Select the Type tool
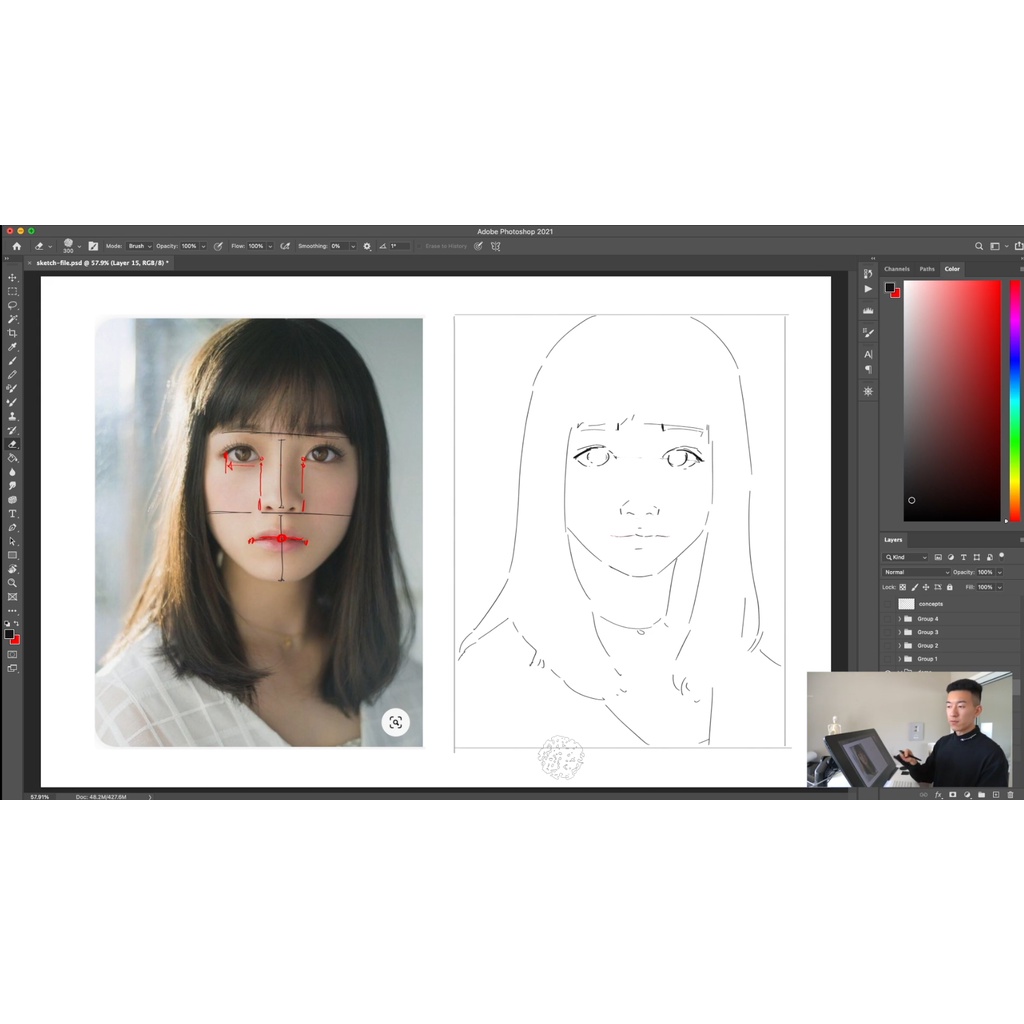 (13, 512)
